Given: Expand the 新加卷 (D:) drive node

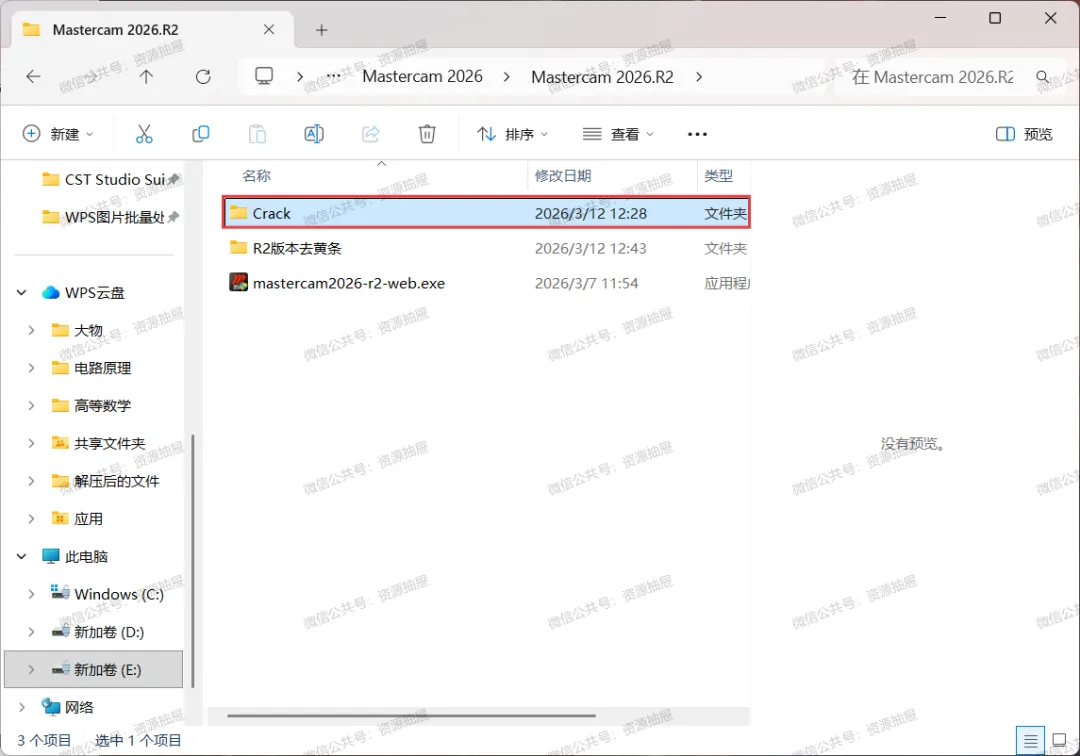Looking at the screenshot, I should (x=31, y=632).
